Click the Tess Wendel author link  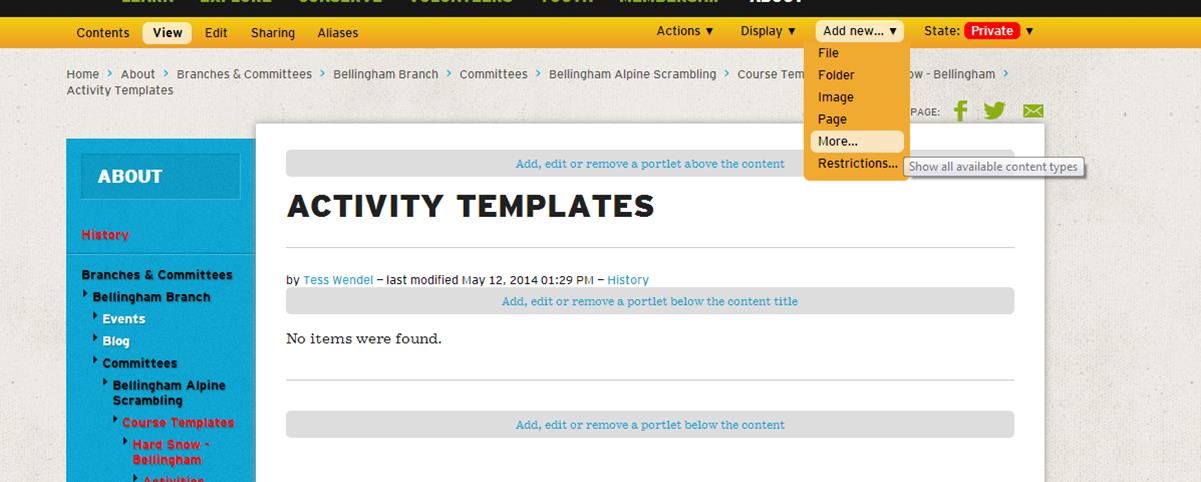pos(338,280)
